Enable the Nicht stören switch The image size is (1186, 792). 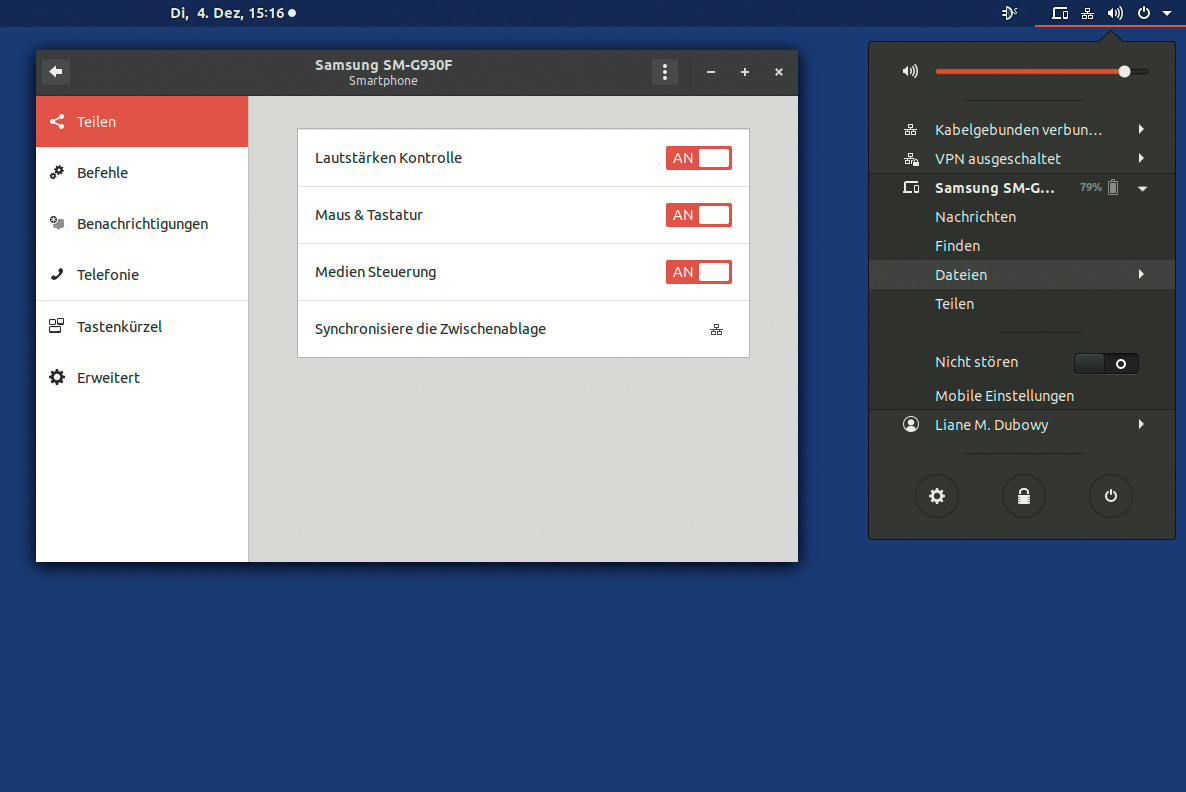[1105, 363]
